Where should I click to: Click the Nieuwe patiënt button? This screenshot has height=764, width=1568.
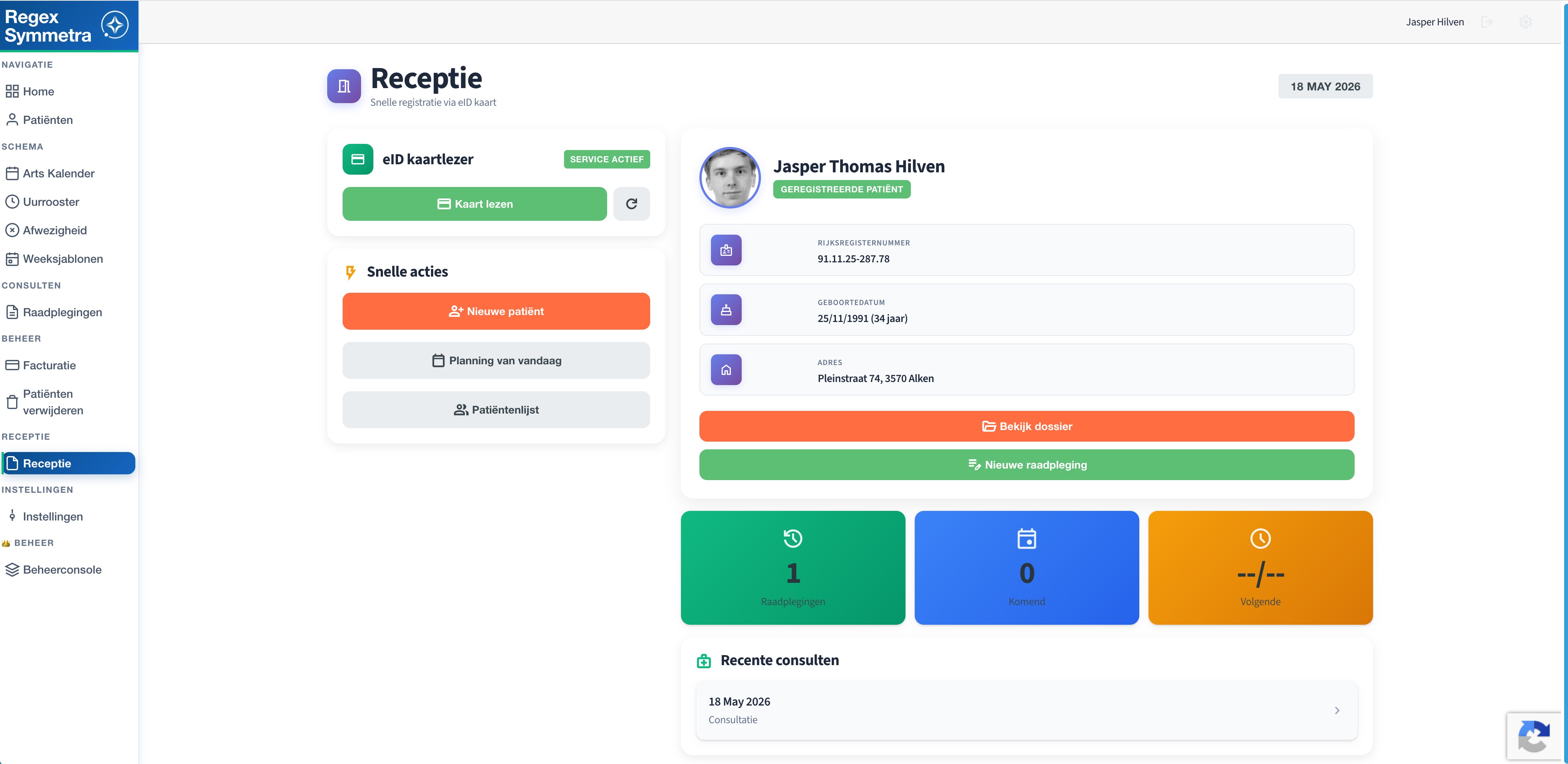click(x=496, y=311)
